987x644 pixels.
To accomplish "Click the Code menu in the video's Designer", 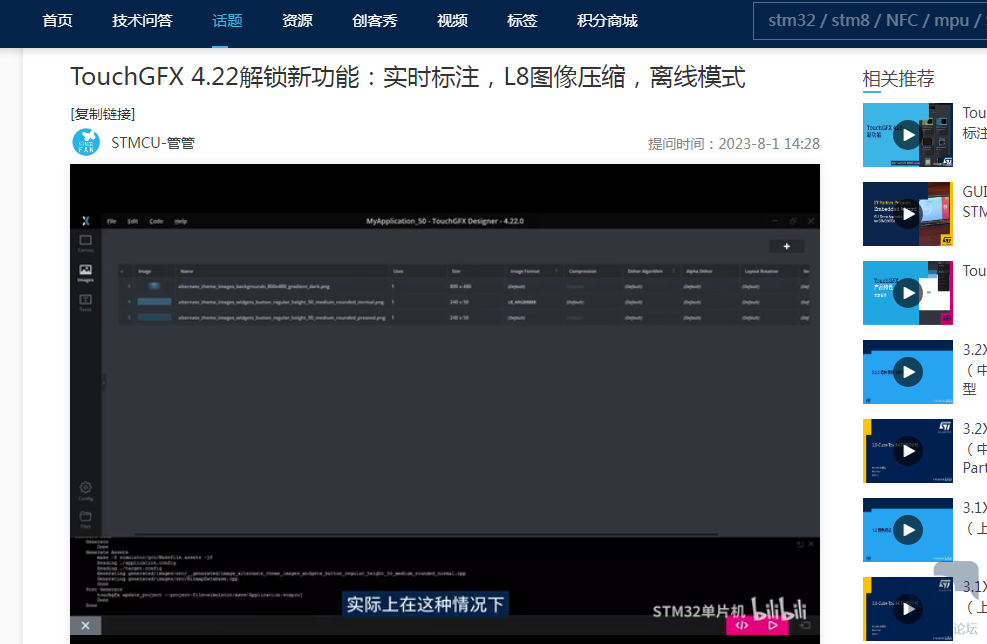I will click(x=156, y=221).
